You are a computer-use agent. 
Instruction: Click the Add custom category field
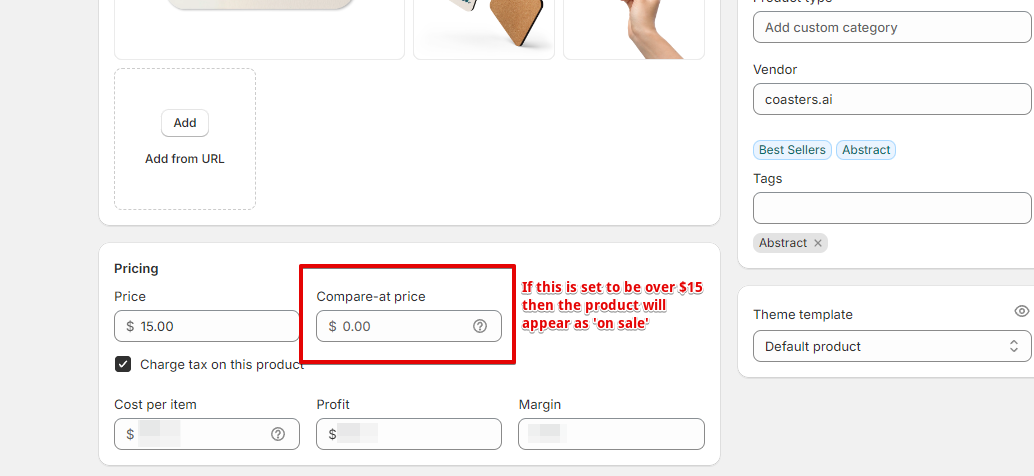pos(892,27)
